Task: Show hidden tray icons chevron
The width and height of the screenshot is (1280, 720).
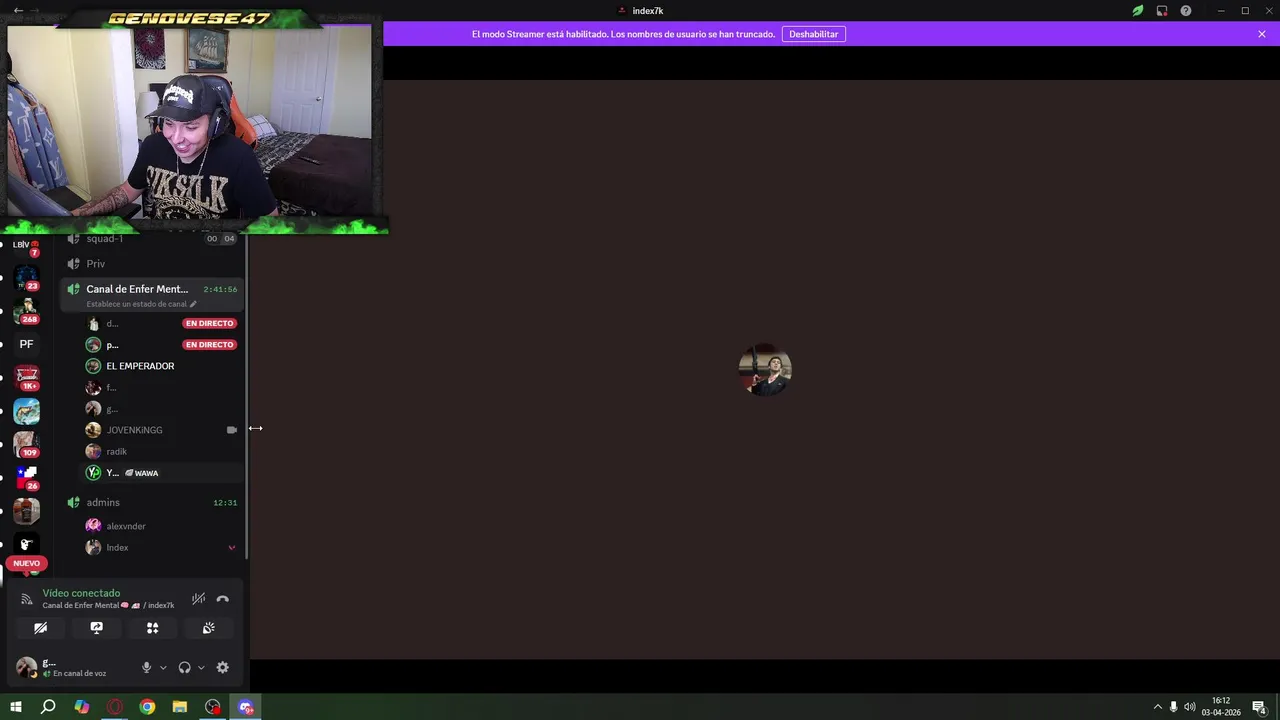Action: tap(1158, 707)
